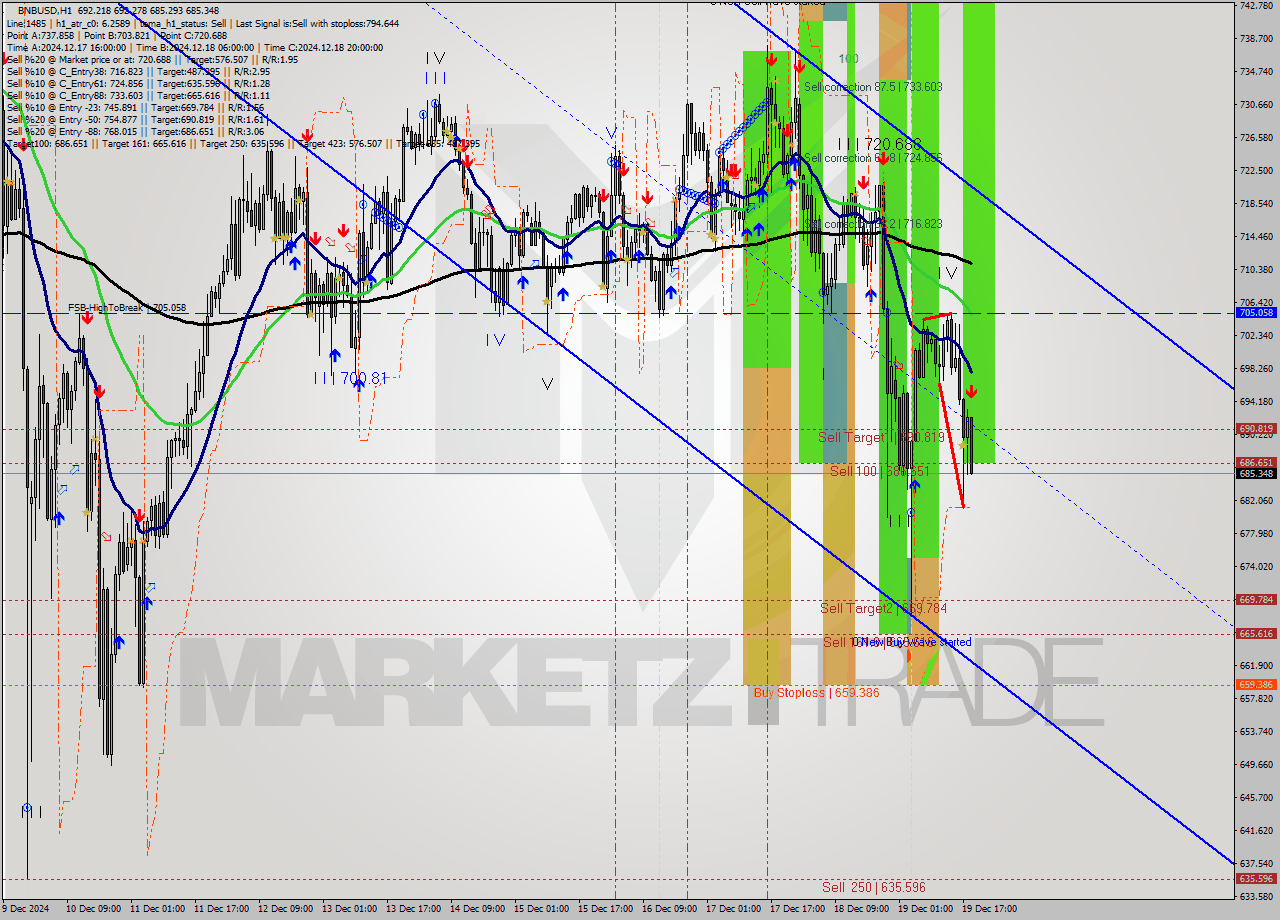Click the 702.340 price scale label
Image resolution: width=1280 pixels, height=920 pixels.
coord(1256,335)
